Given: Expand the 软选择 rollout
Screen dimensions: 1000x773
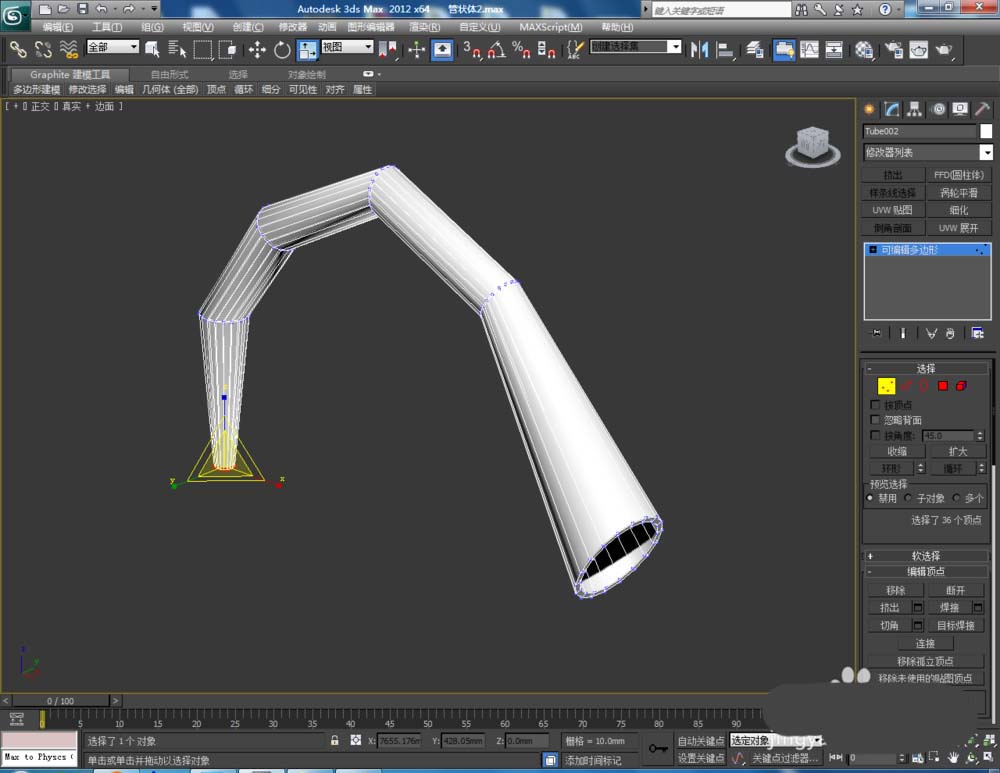Looking at the screenshot, I should point(925,556).
